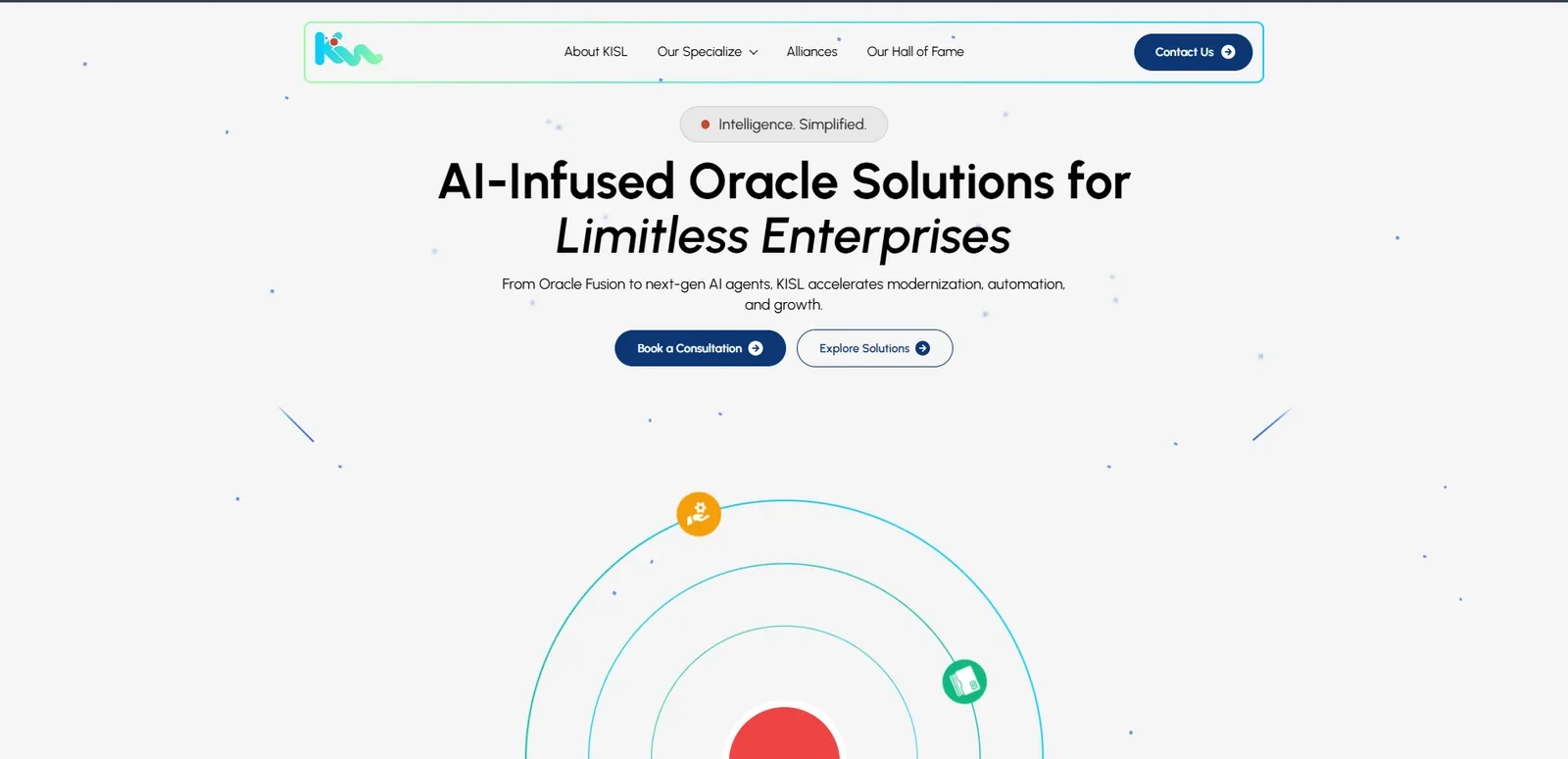Image resolution: width=1568 pixels, height=759 pixels.
Task: Expand the Our Specialize dropdown chevron
Action: coord(754,53)
